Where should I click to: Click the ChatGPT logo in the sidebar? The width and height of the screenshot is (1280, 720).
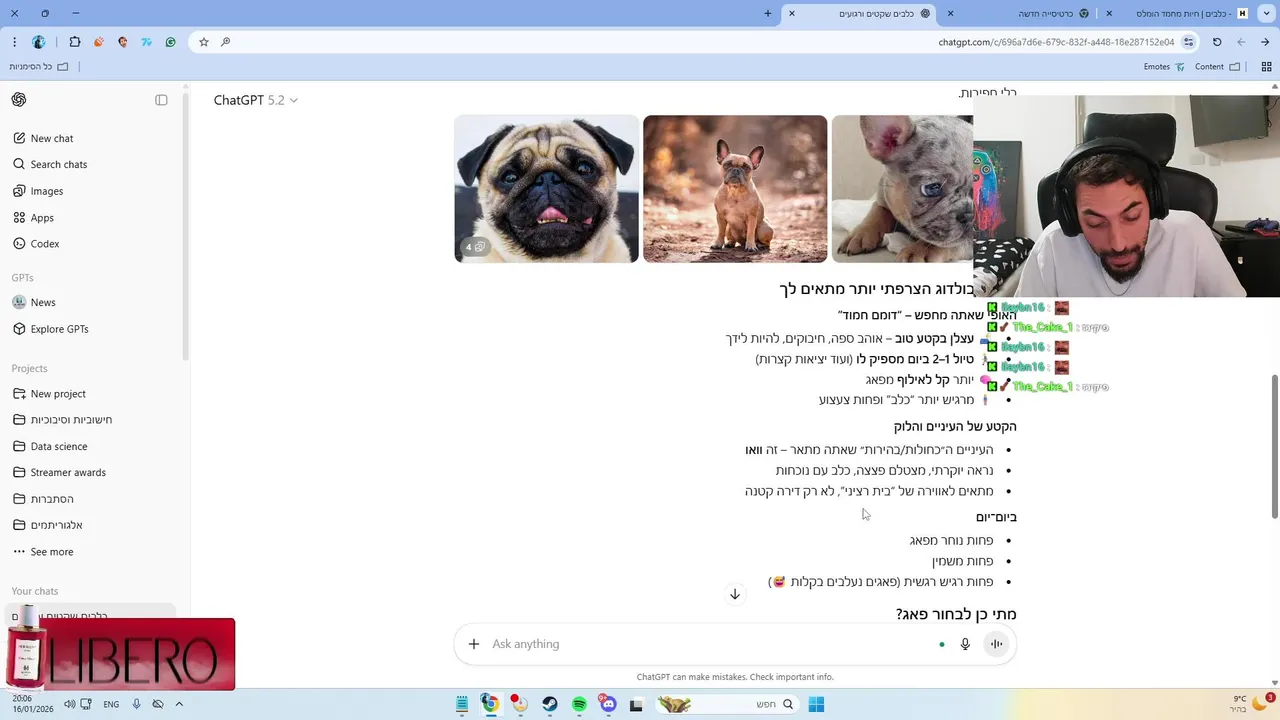click(x=19, y=100)
